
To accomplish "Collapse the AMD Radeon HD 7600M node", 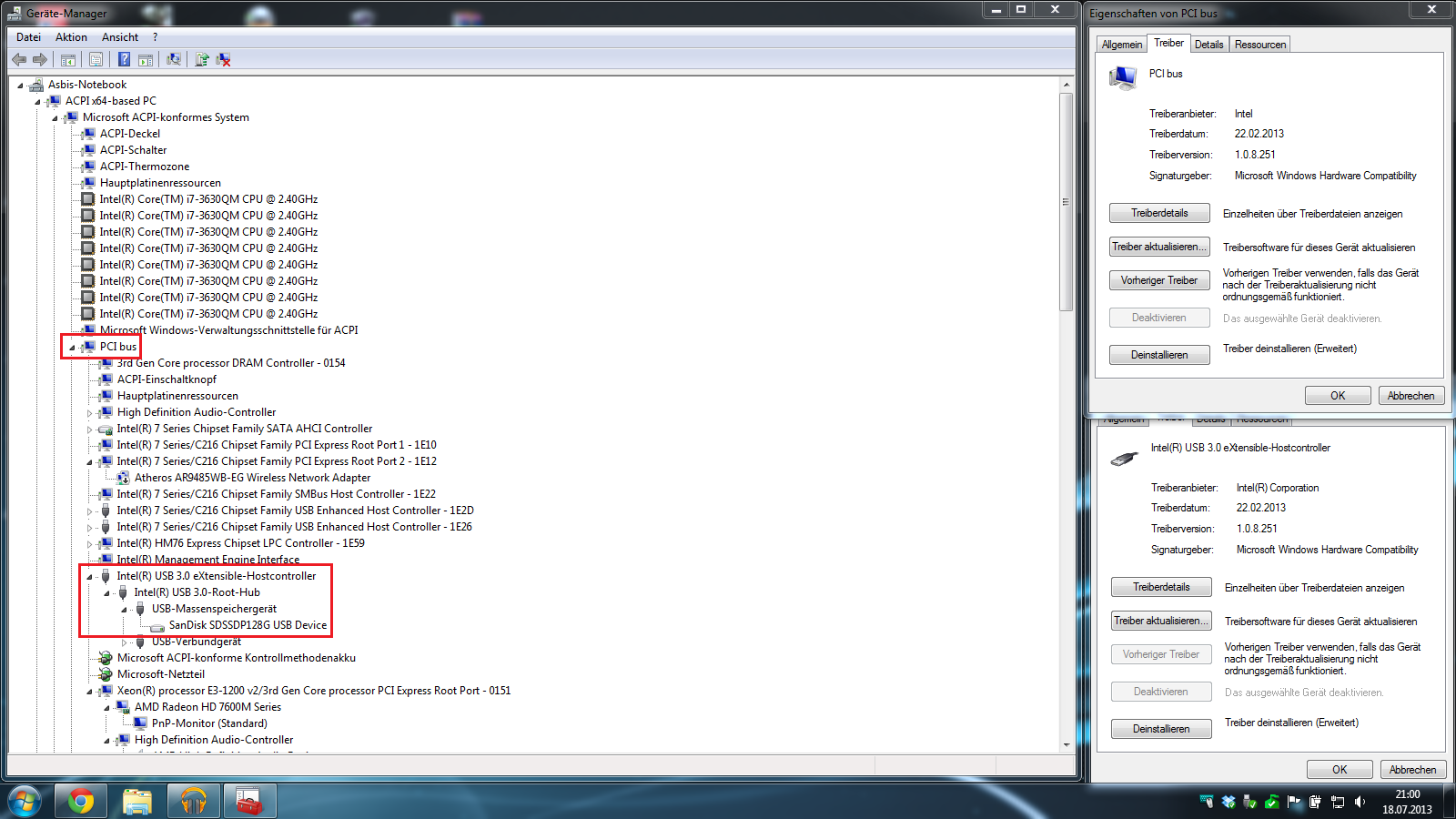I will (x=106, y=708).
